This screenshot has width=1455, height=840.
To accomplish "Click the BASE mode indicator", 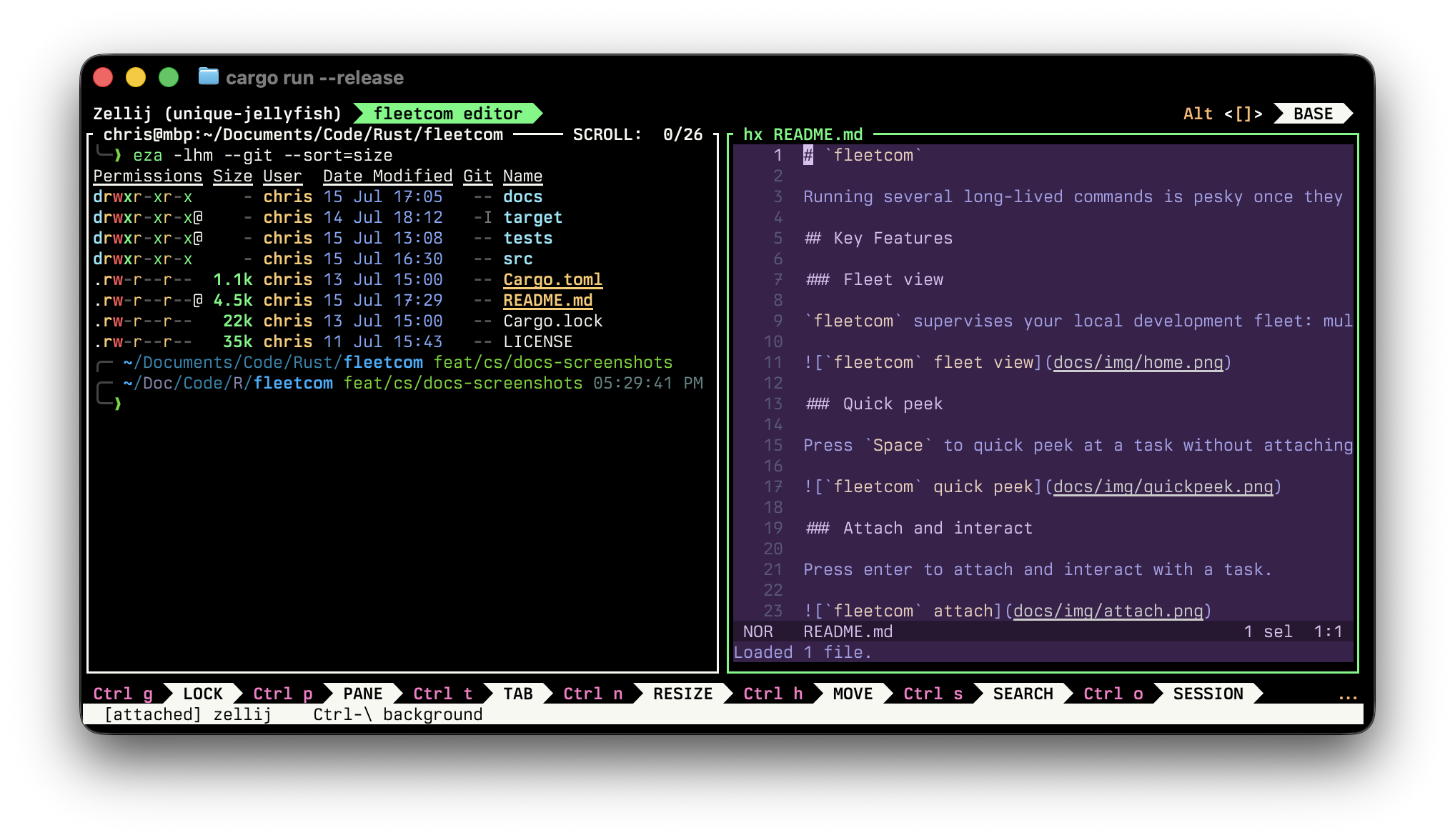I will coord(1313,114).
